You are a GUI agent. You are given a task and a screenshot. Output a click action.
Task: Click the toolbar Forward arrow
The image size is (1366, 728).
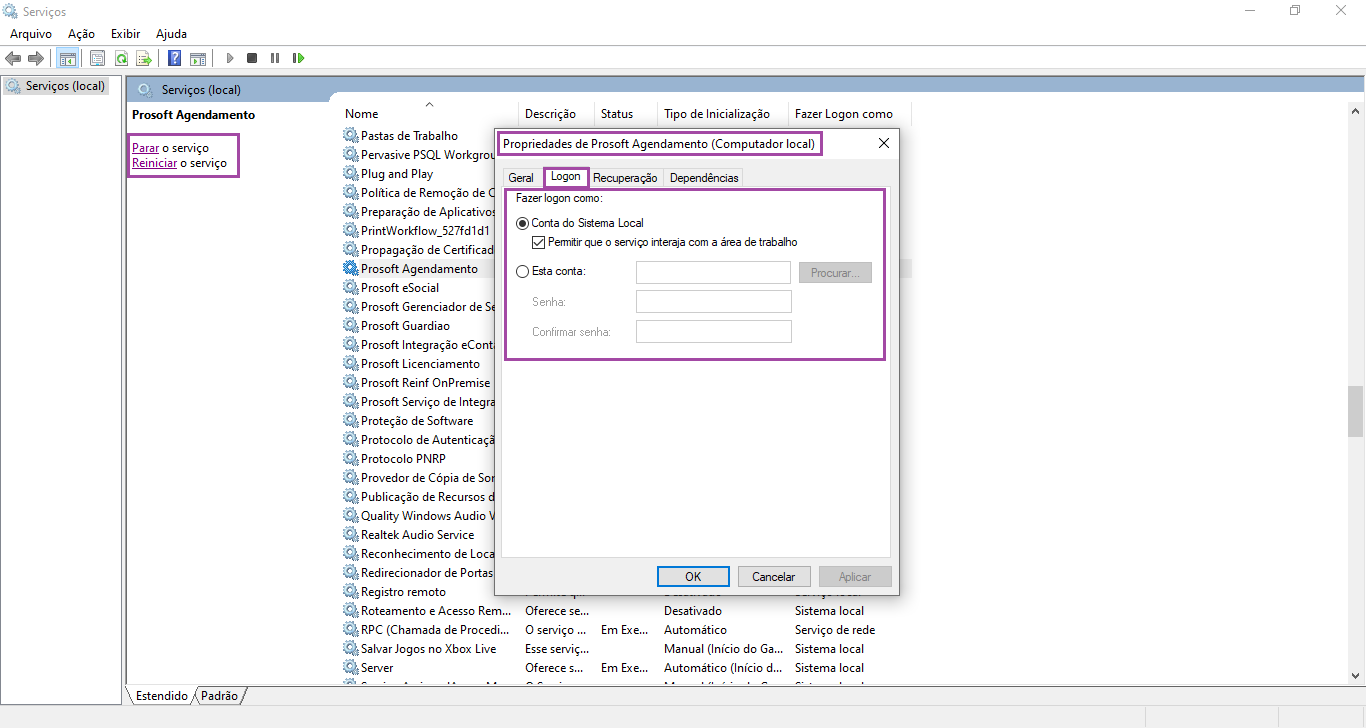pyautogui.click(x=36, y=58)
